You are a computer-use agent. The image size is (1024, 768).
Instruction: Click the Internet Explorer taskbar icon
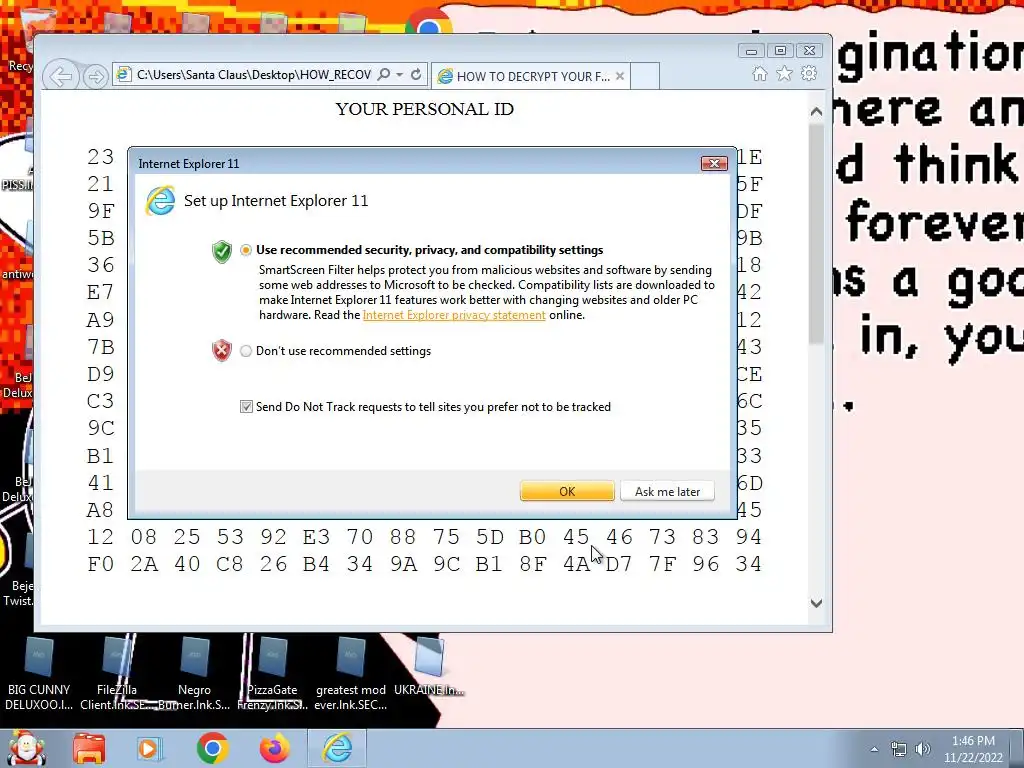tap(337, 748)
